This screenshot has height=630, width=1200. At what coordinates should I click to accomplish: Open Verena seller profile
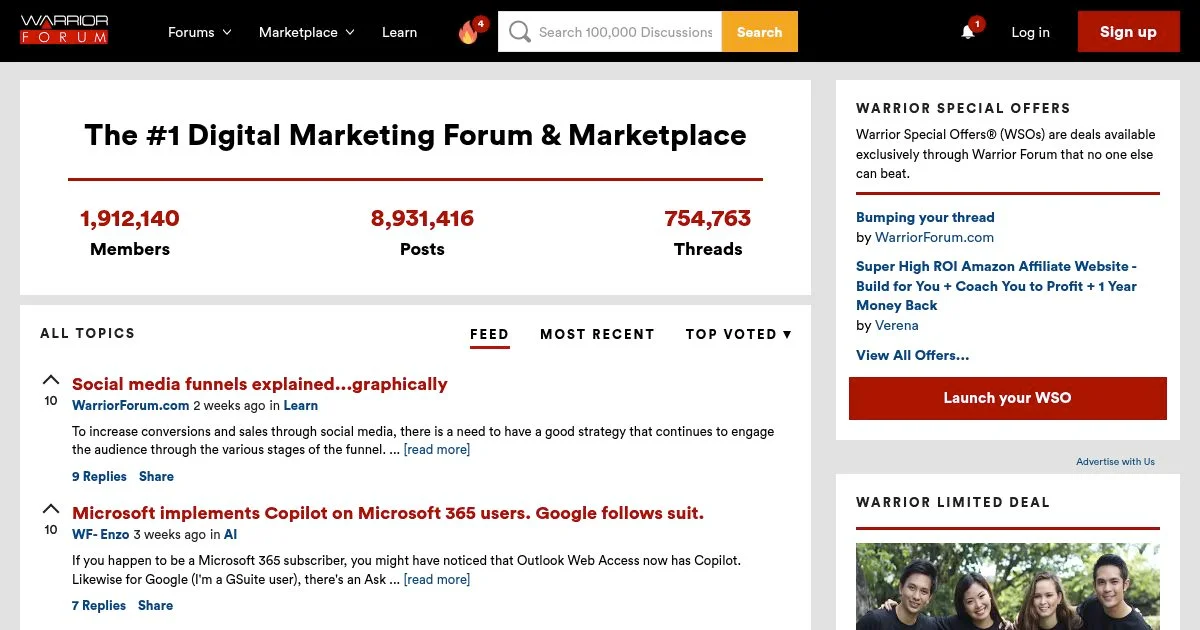(896, 325)
